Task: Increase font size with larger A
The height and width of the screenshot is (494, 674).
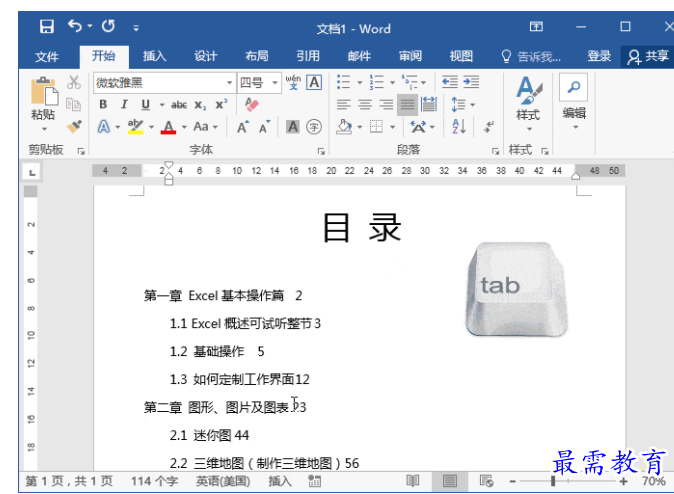Action: click(242, 127)
